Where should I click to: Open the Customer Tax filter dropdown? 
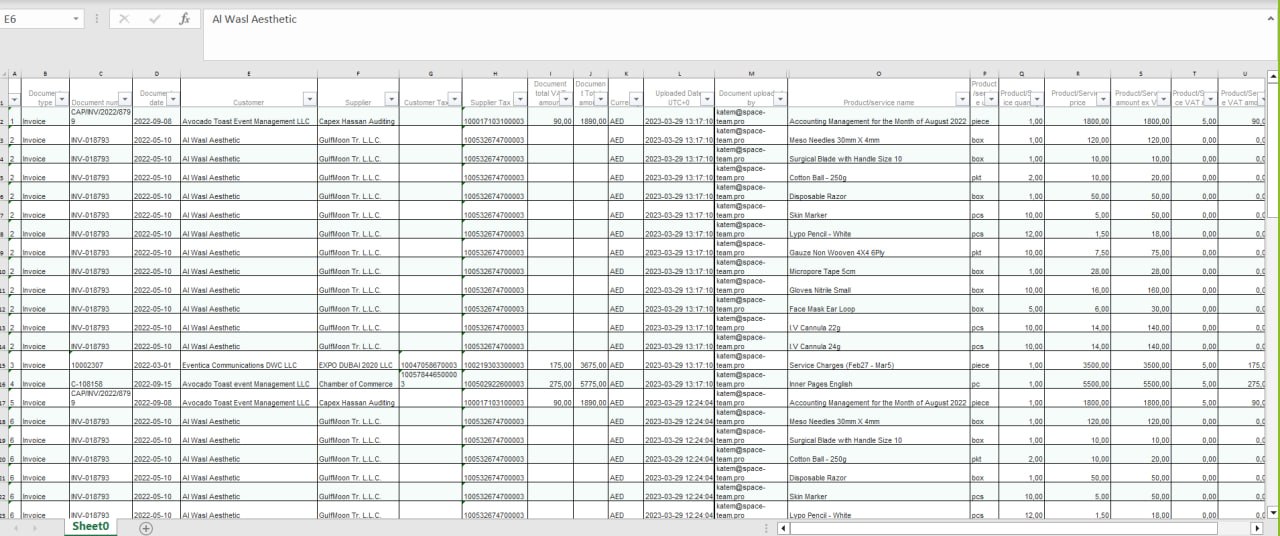pyautogui.click(x=454, y=99)
